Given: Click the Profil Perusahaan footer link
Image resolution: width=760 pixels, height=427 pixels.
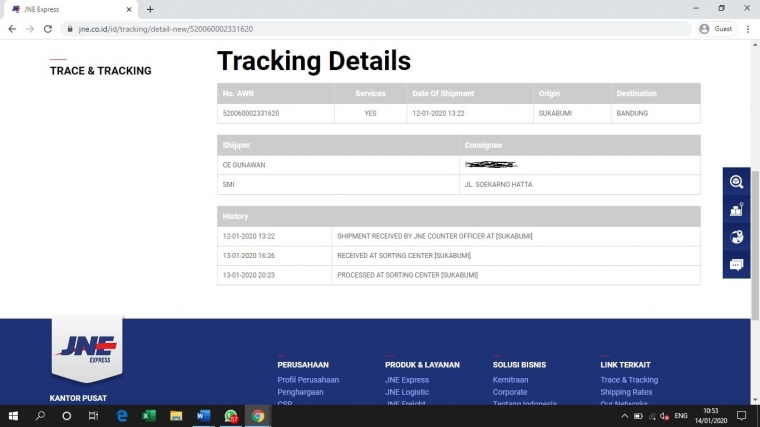Looking at the screenshot, I should pyautogui.click(x=308, y=380).
